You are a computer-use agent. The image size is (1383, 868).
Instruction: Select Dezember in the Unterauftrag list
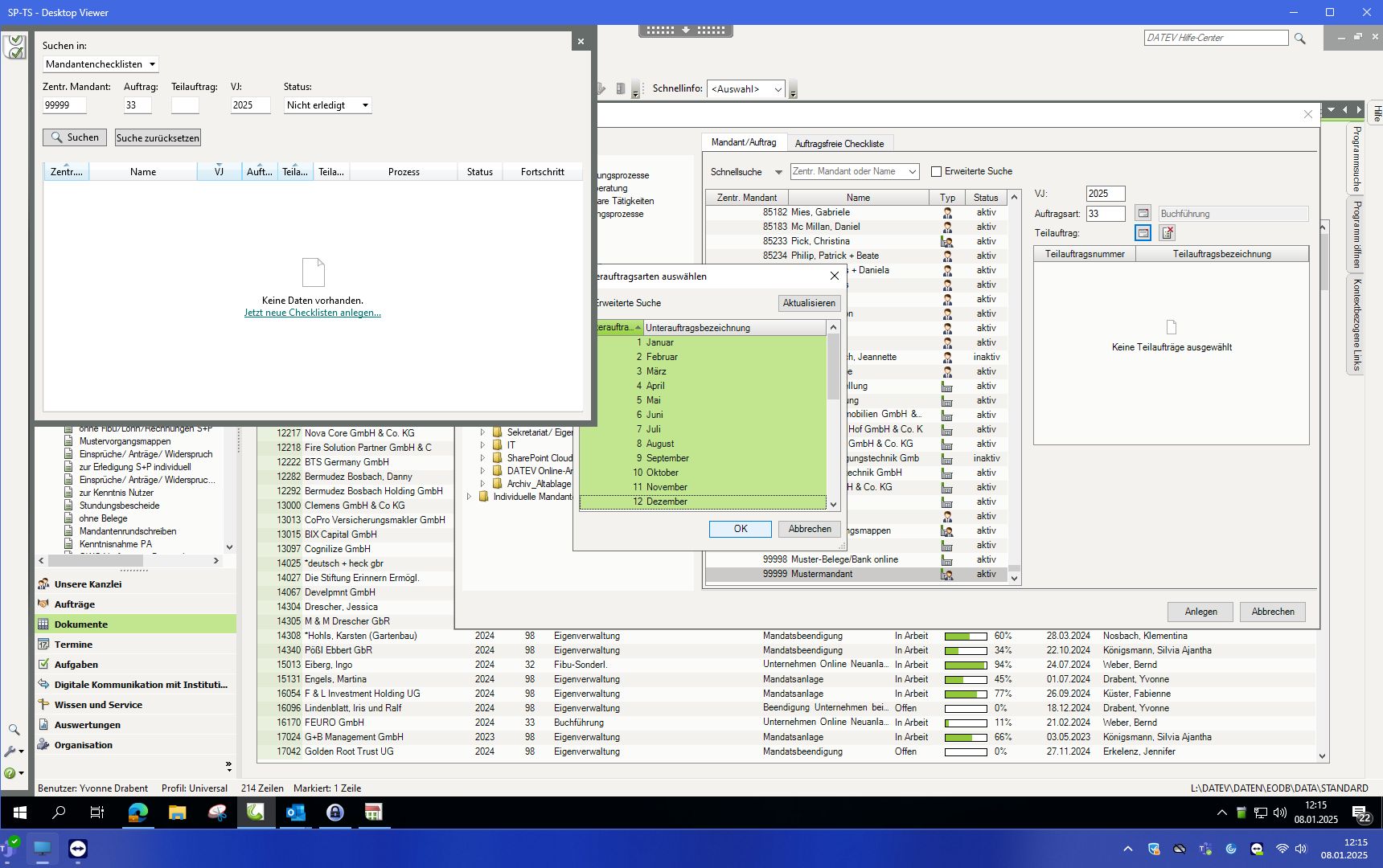667,502
